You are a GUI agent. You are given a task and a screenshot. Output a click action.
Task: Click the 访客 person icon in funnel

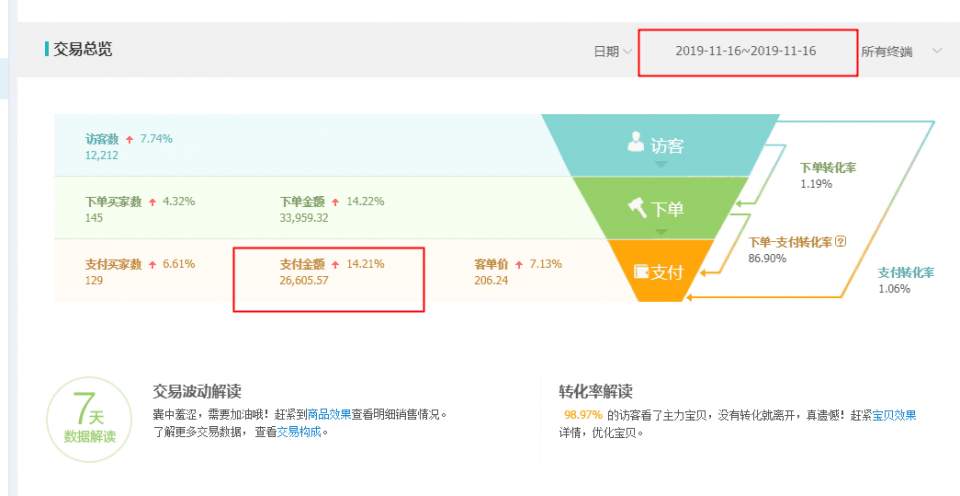(x=636, y=141)
